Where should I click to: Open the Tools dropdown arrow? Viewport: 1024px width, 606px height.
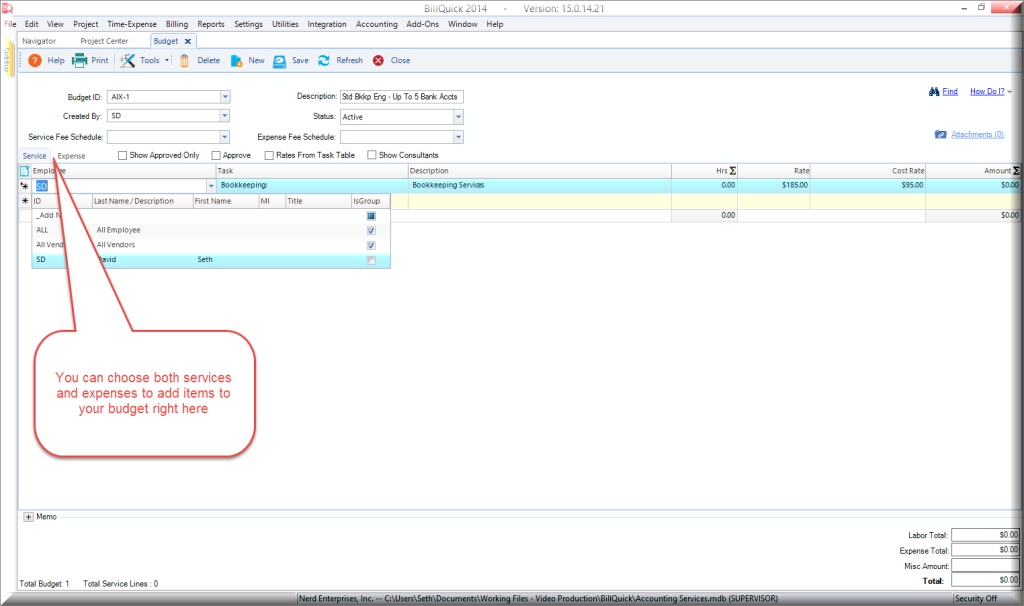(167, 61)
